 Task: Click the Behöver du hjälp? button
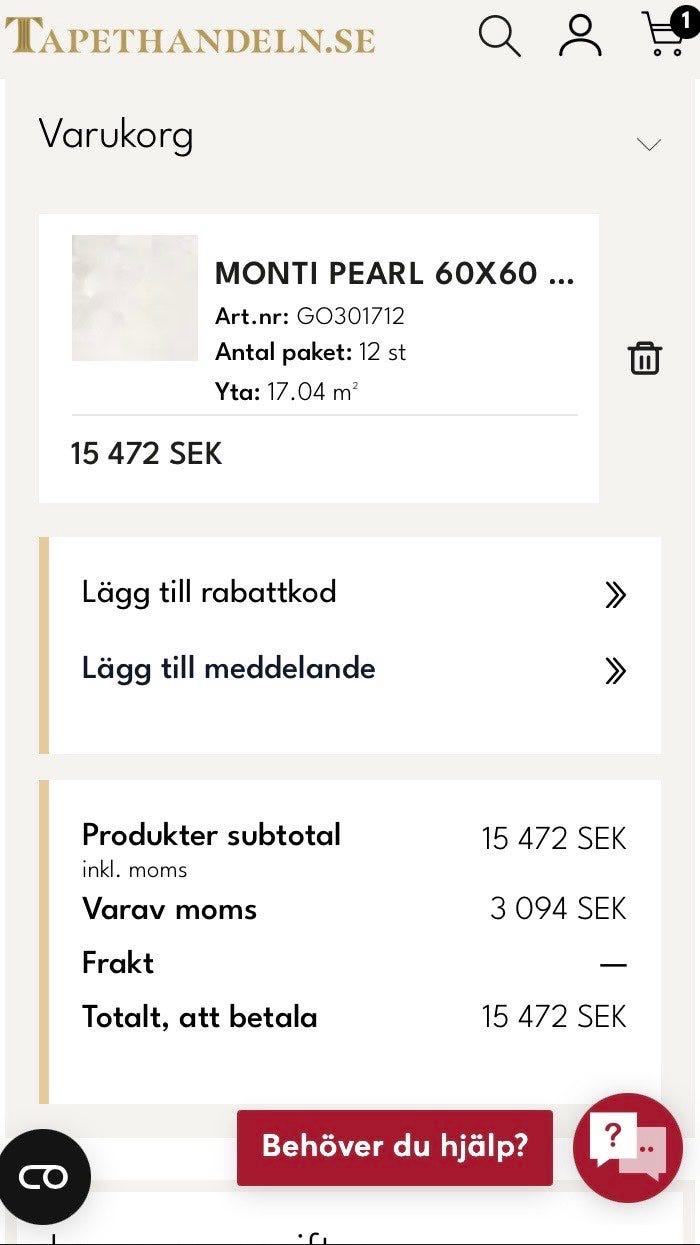point(395,1147)
